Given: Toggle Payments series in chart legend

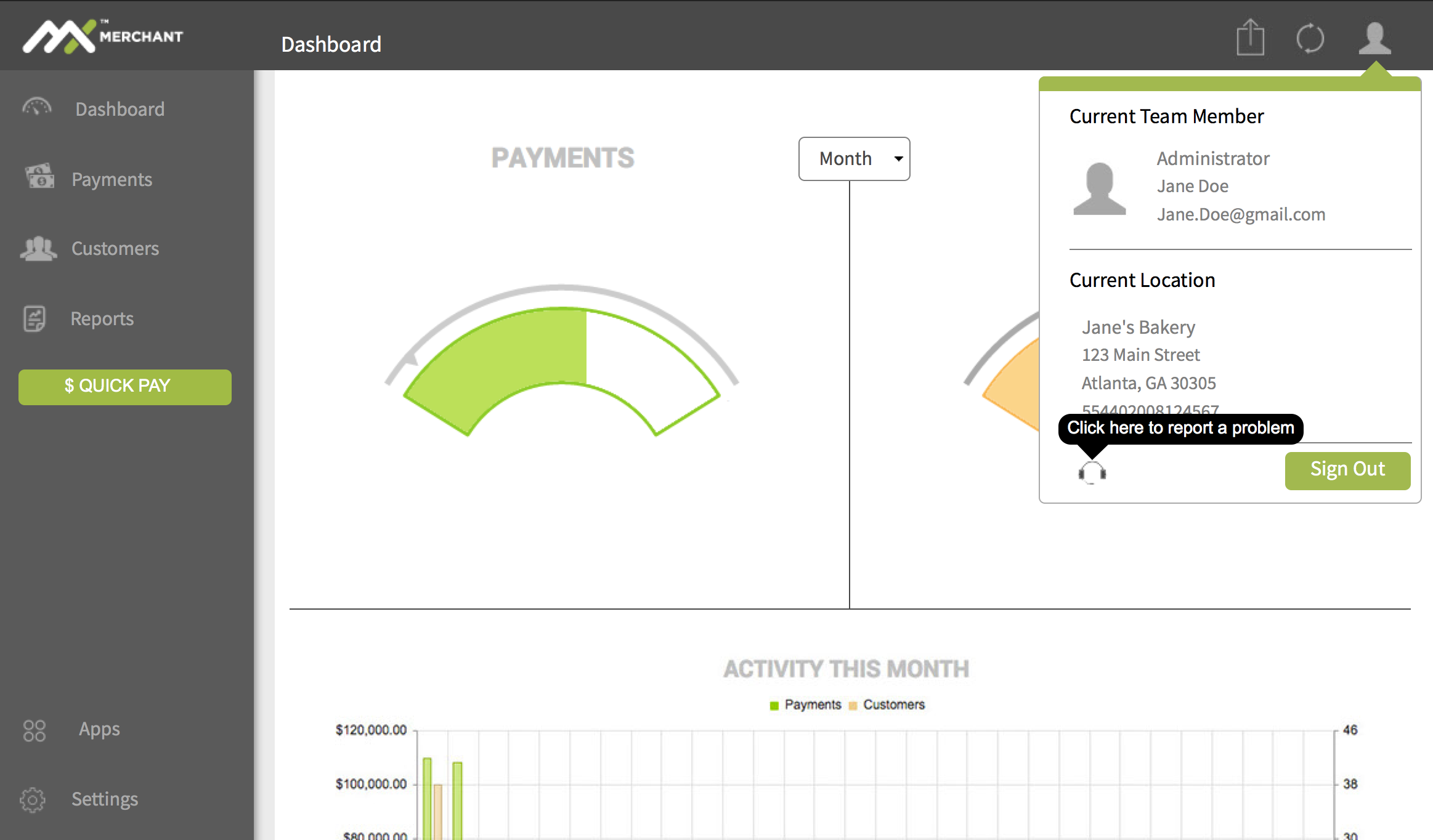Looking at the screenshot, I should coord(812,705).
